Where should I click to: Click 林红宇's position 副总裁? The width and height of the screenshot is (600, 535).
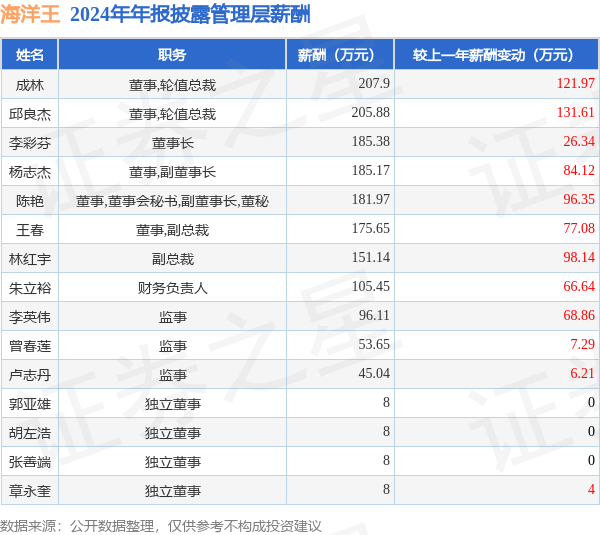pyautogui.click(x=173, y=259)
